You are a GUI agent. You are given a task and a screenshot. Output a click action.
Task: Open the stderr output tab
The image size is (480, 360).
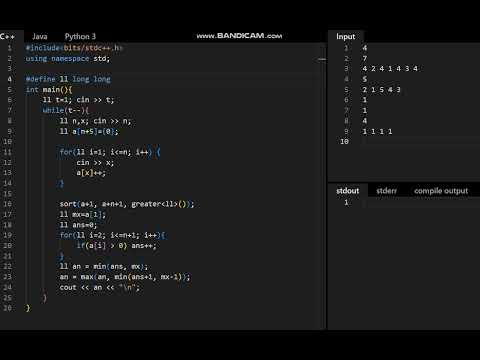point(386,191)
